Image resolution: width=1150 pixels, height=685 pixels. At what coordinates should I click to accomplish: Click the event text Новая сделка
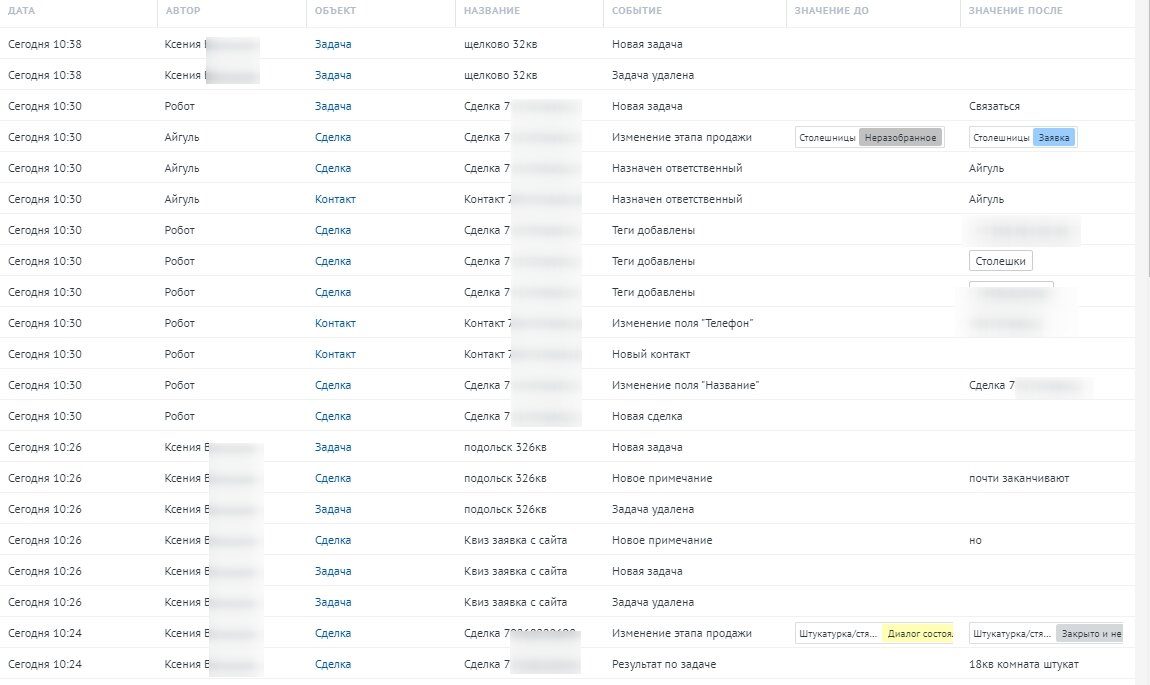(647, 416)
